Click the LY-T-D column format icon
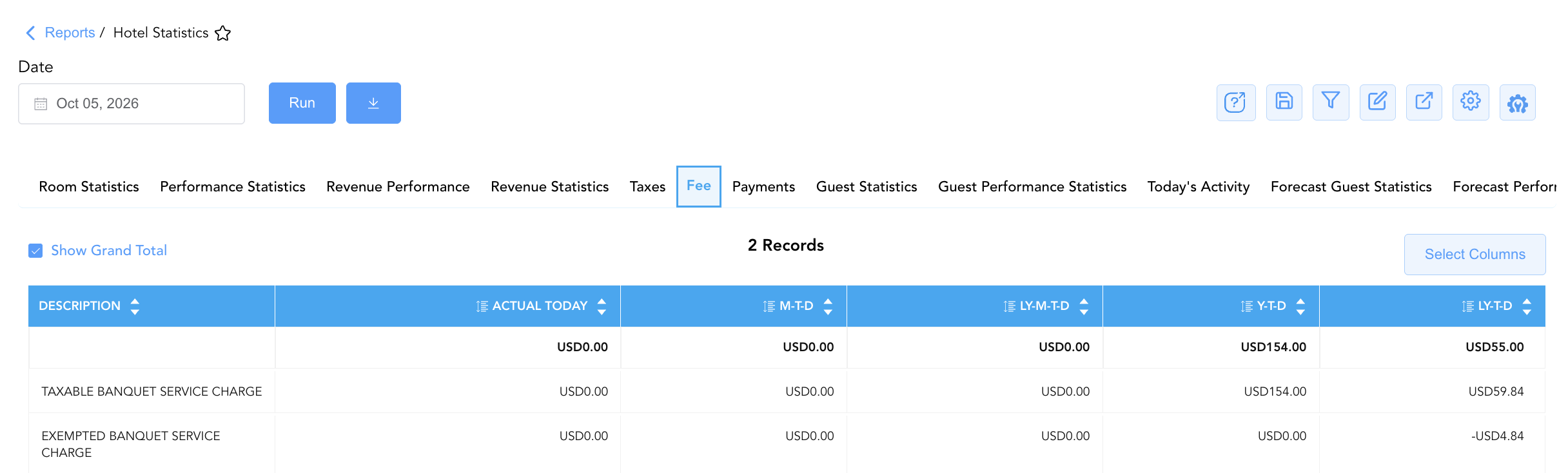This screenshot has height=473, width=1568. click(x=1468, y=306)
